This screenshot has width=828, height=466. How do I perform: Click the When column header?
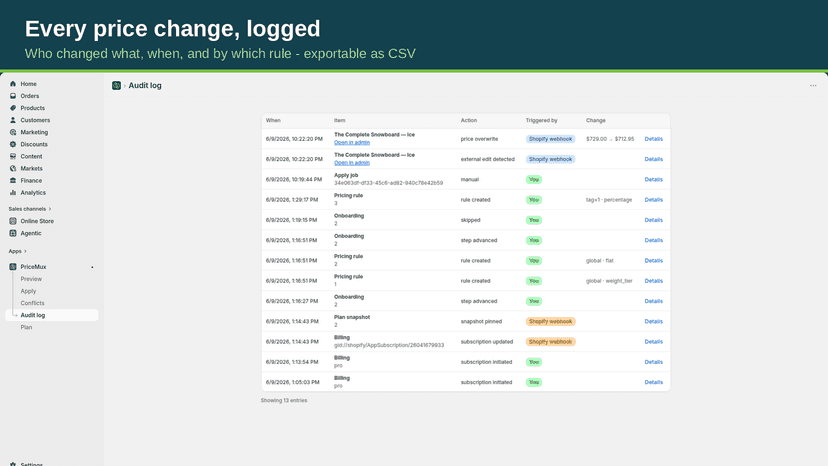(273, 120)
